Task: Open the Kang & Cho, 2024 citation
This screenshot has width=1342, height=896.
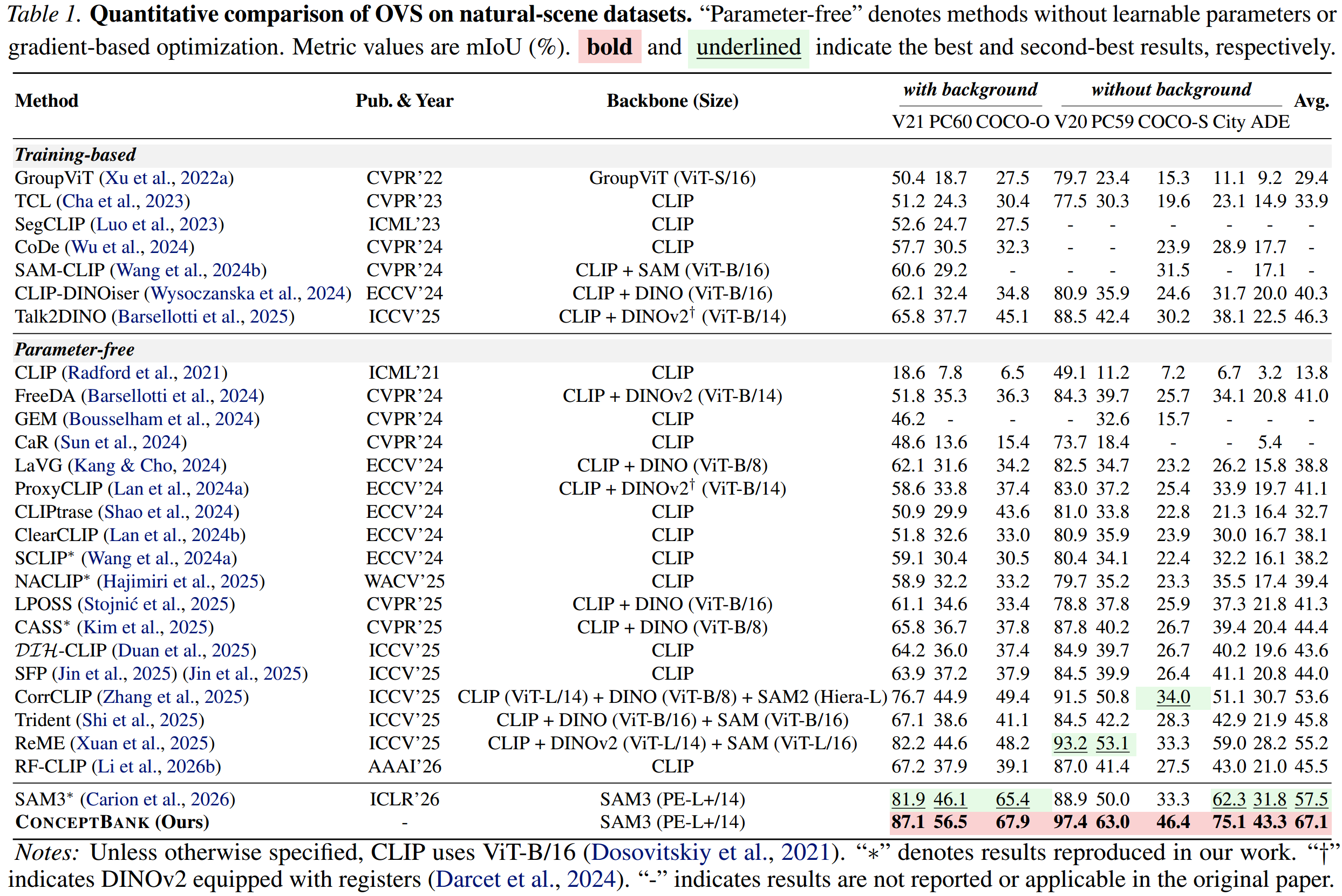Action: coord(148,465)
